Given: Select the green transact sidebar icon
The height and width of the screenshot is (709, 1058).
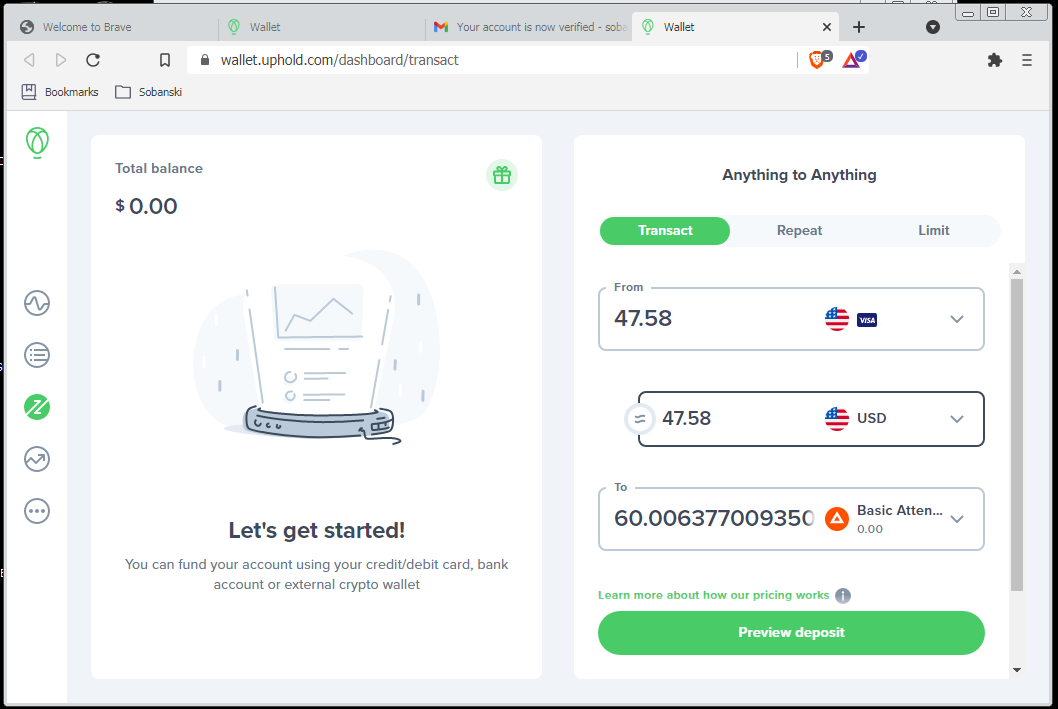Looking at the screenshot, I should [37, 407].
